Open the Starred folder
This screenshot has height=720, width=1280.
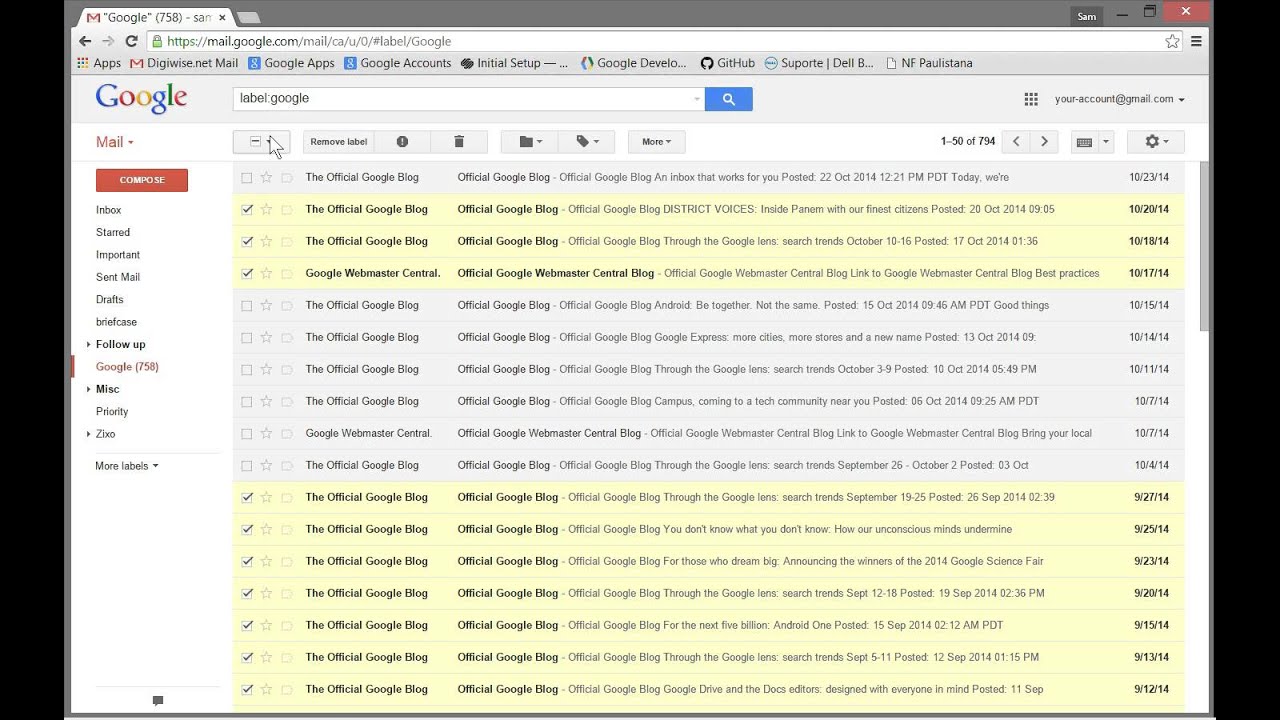pyautogui.click(x=113, y=232)
